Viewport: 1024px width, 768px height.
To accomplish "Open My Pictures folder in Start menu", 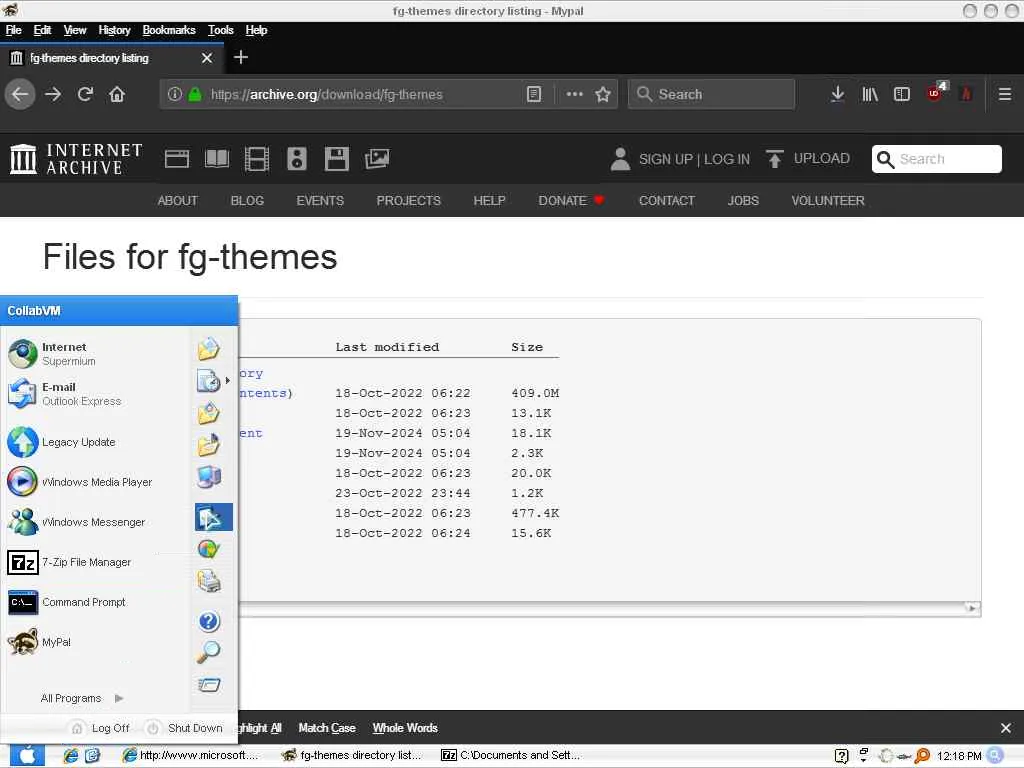I will click(x=208, y=413).
